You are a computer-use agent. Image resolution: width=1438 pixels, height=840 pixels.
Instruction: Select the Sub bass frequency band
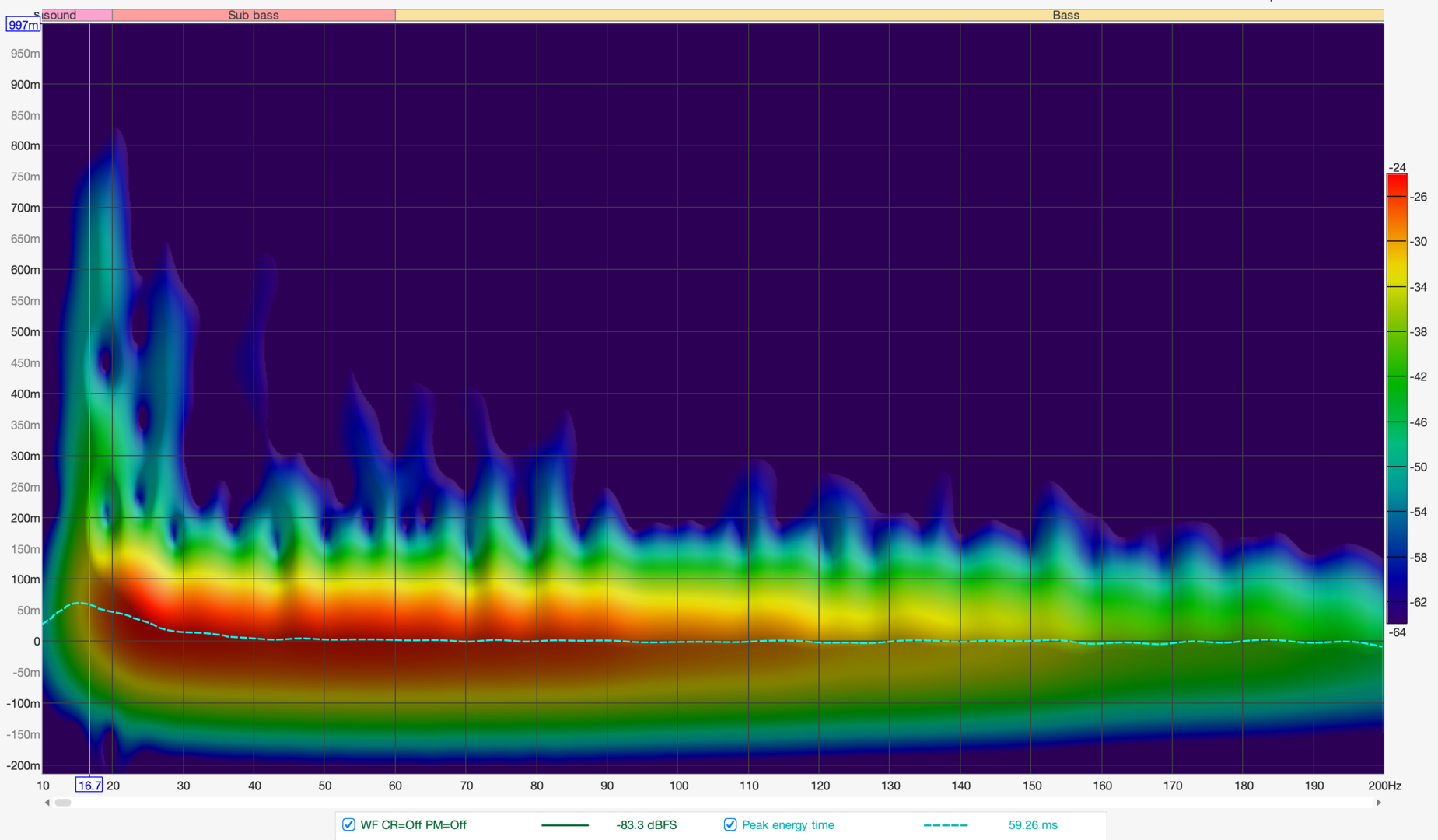coord(254,15)
